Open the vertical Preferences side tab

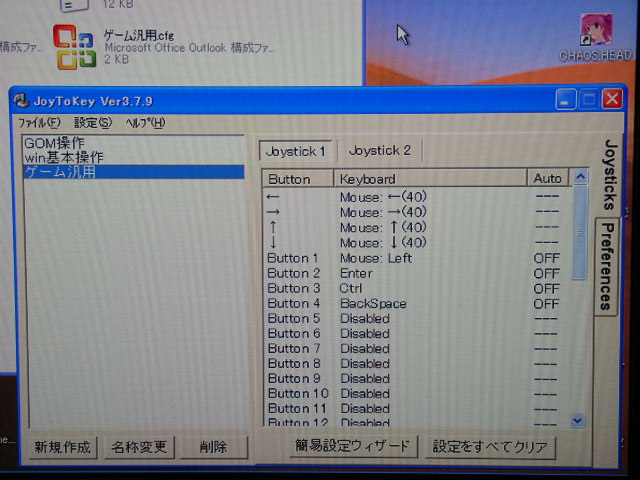[x=607, y=266]
